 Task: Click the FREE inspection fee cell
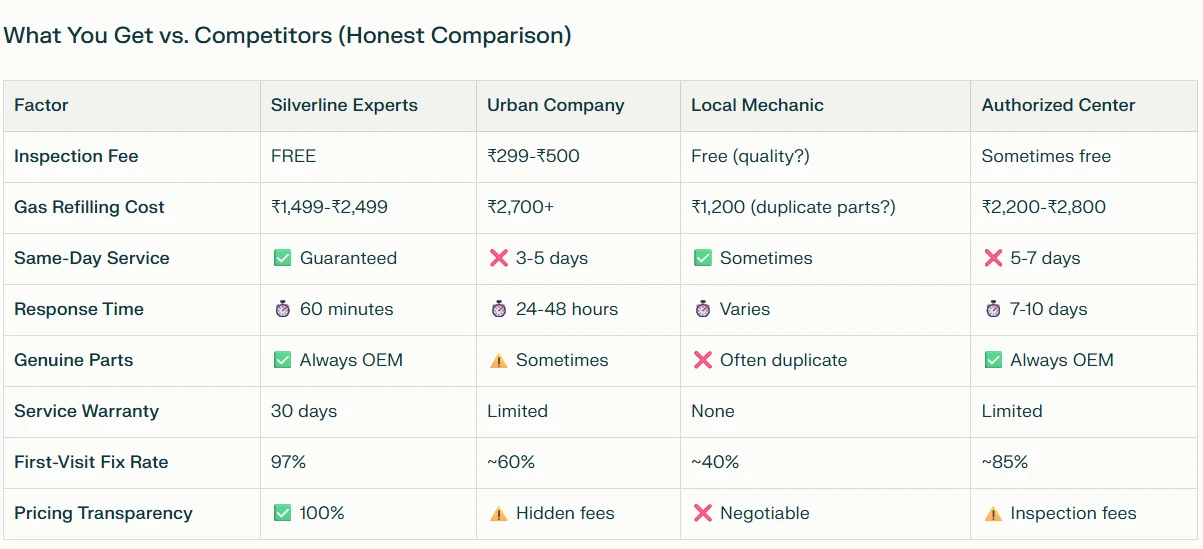(x=293, y=156)
